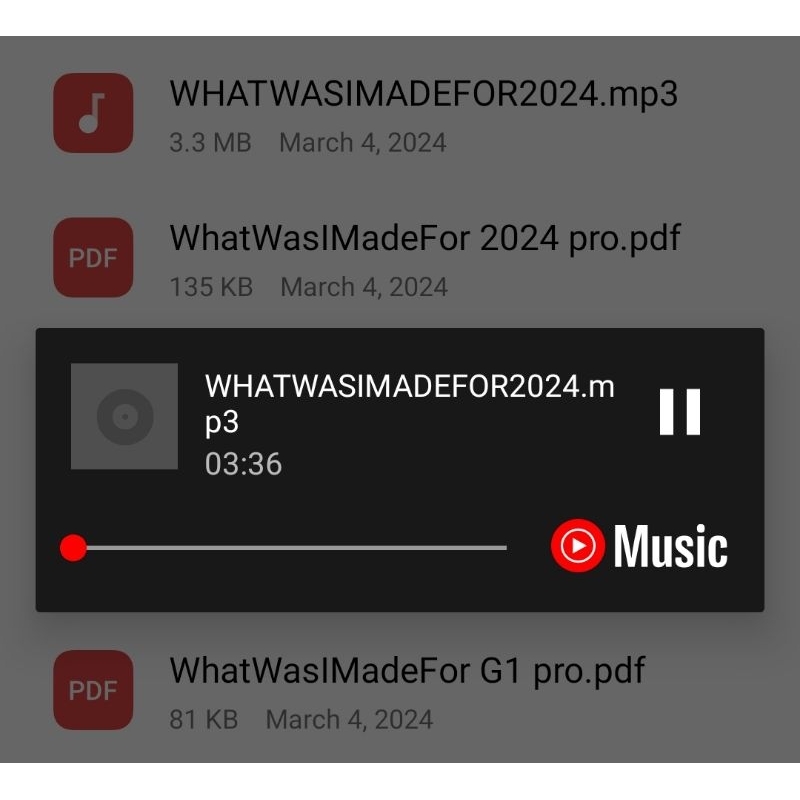800x800 pixels.
Task: Click the red music note file icon
Action: coord(93,113)
